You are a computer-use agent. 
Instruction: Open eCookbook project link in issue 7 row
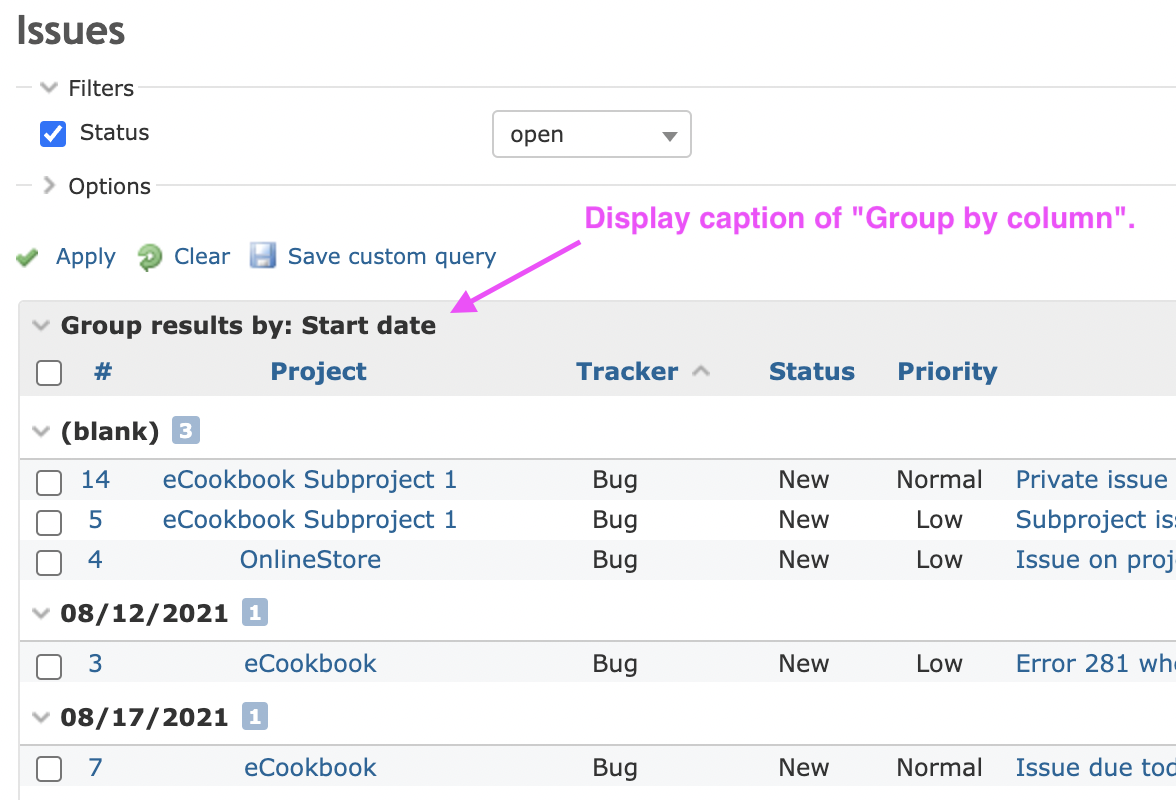[x=310, y=767]
